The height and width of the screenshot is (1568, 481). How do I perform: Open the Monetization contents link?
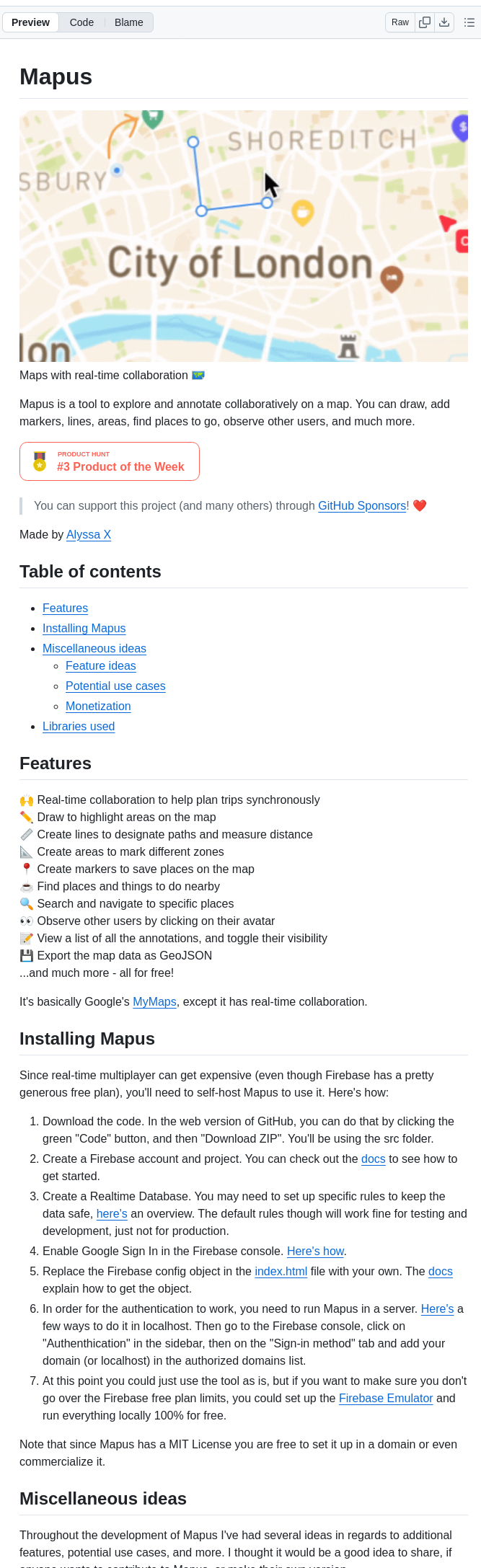coord(98,707)
